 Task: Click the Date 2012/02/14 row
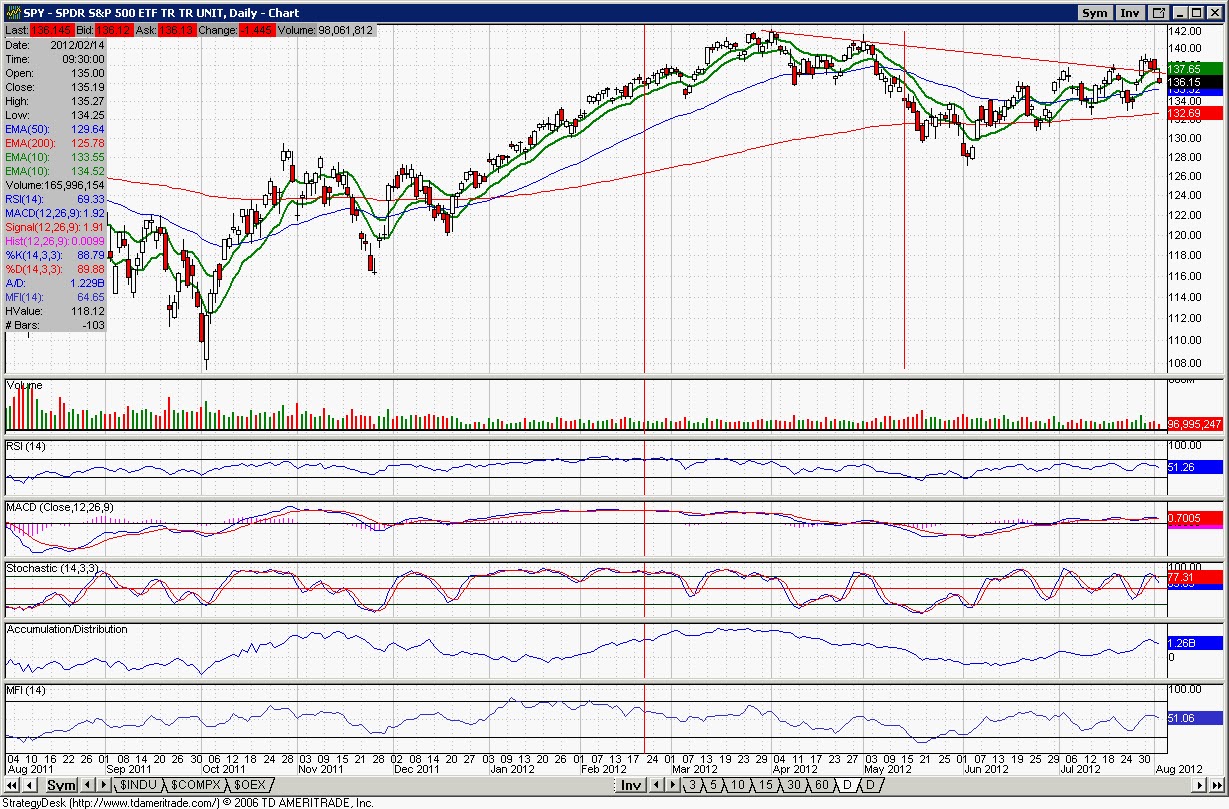pos(56,45)
